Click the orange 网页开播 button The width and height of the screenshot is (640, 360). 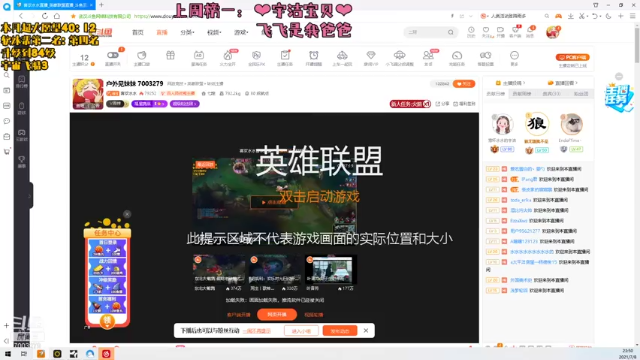[x=277, y=315]
